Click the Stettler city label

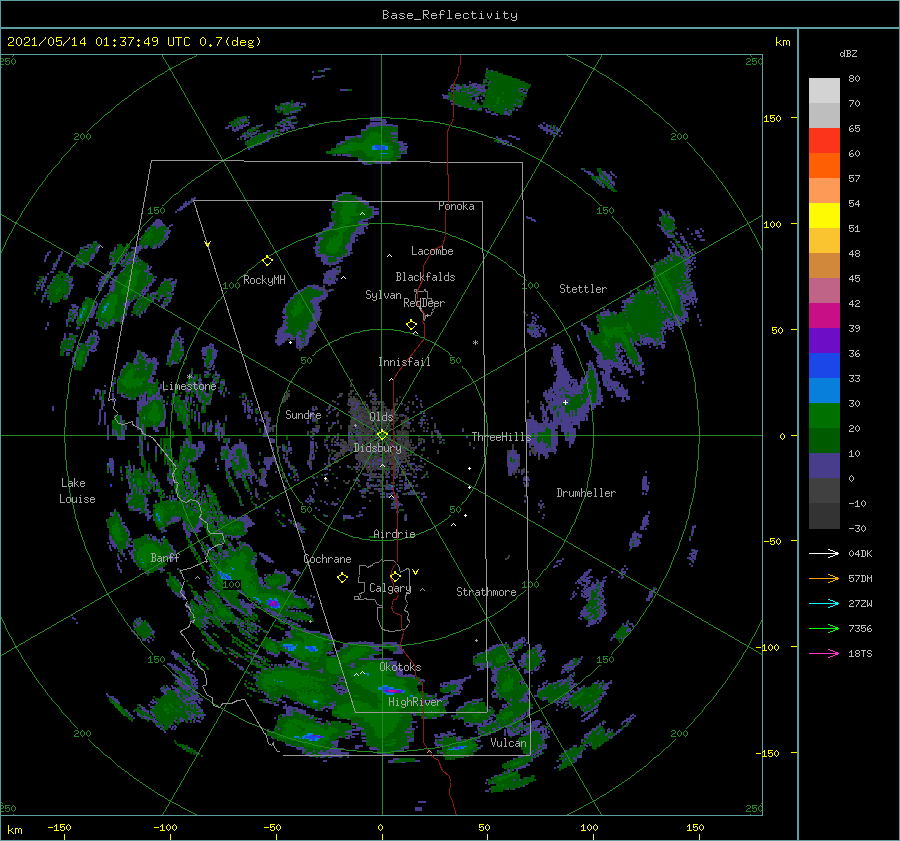[583, 289]
